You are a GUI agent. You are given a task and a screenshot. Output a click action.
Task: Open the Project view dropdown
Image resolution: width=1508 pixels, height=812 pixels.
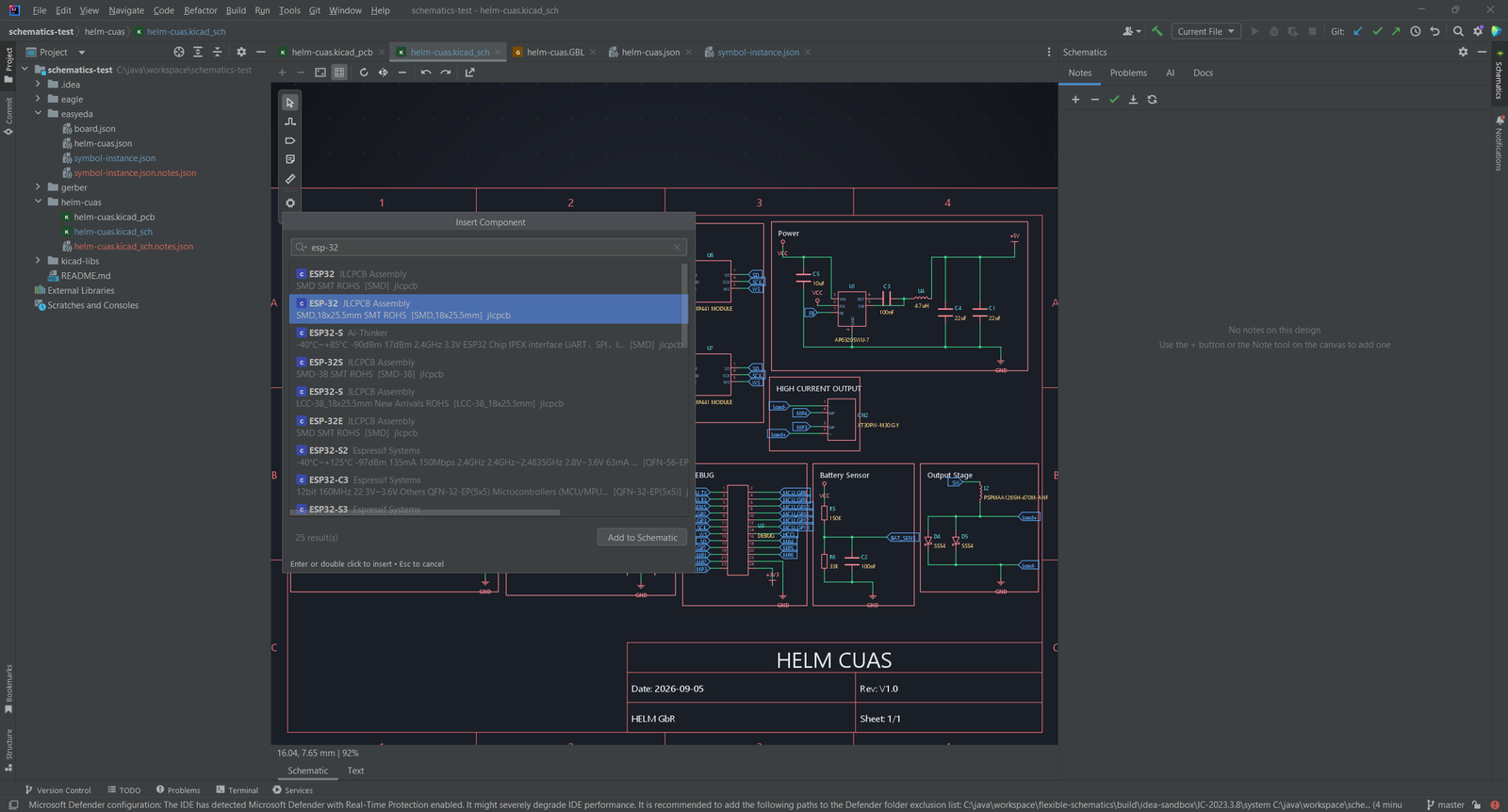tap(56, 53)
